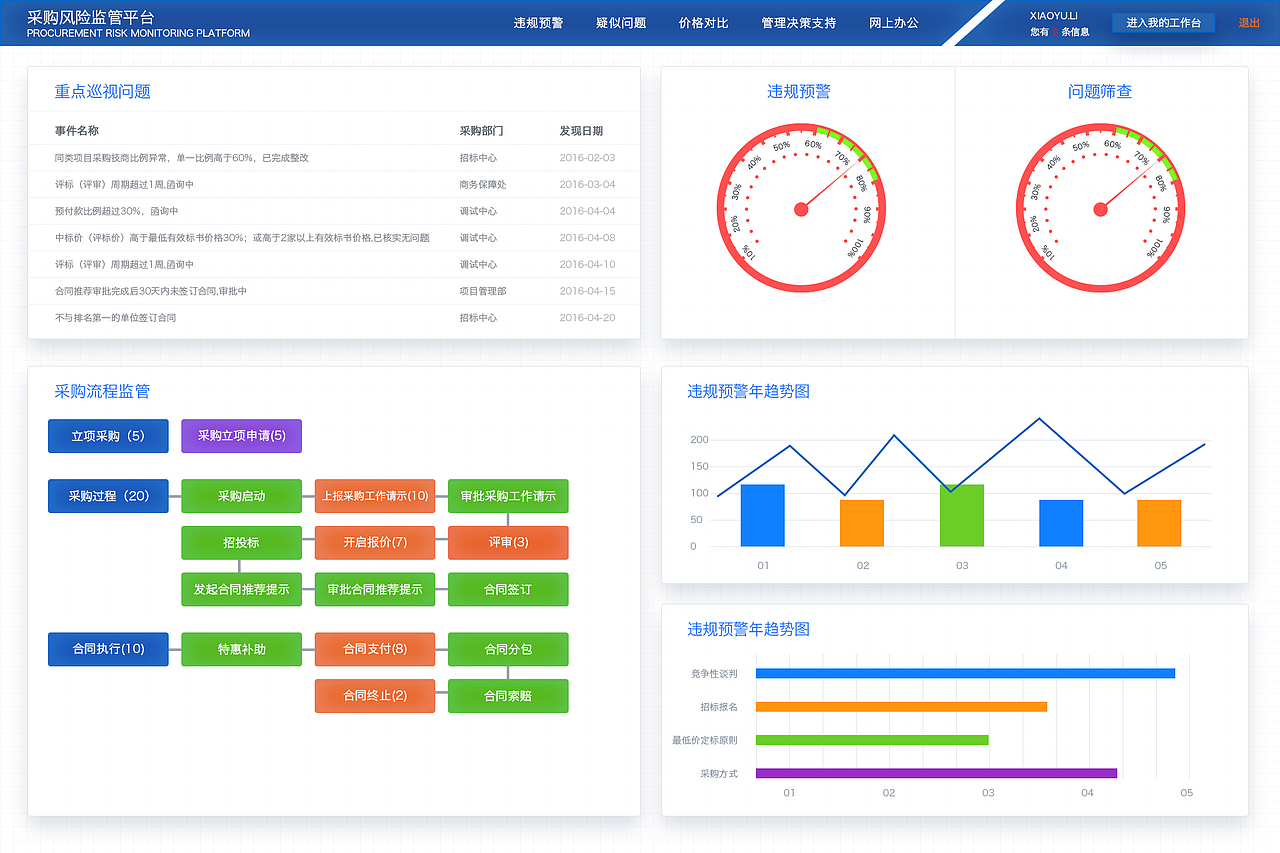The width and height of the screenshot is (1280, 853).
Task: Click the 退出 logout link
Action: 1249,21
